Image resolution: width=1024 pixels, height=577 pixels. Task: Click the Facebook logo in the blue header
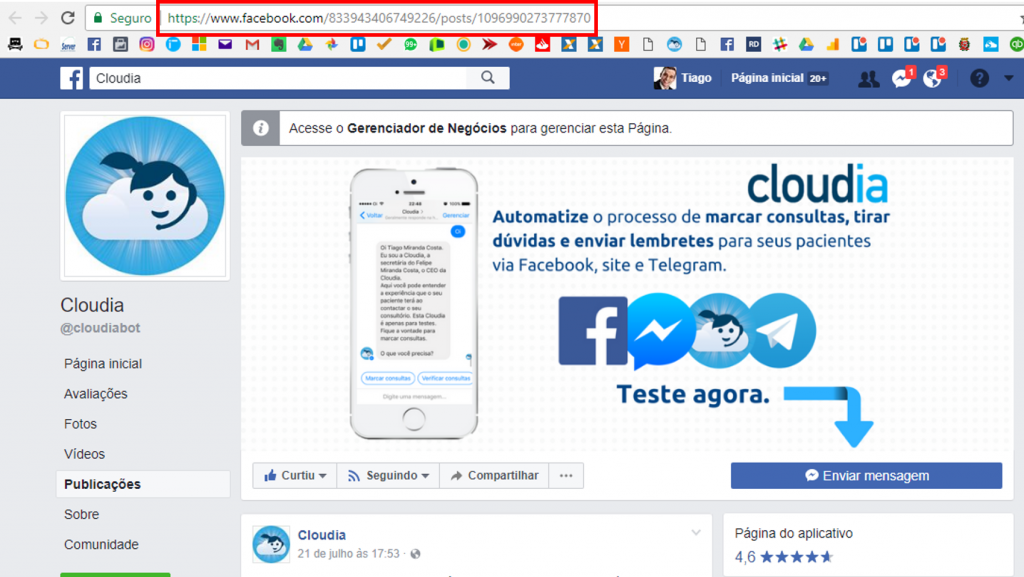pyautogui.click(x=72, y=78)
